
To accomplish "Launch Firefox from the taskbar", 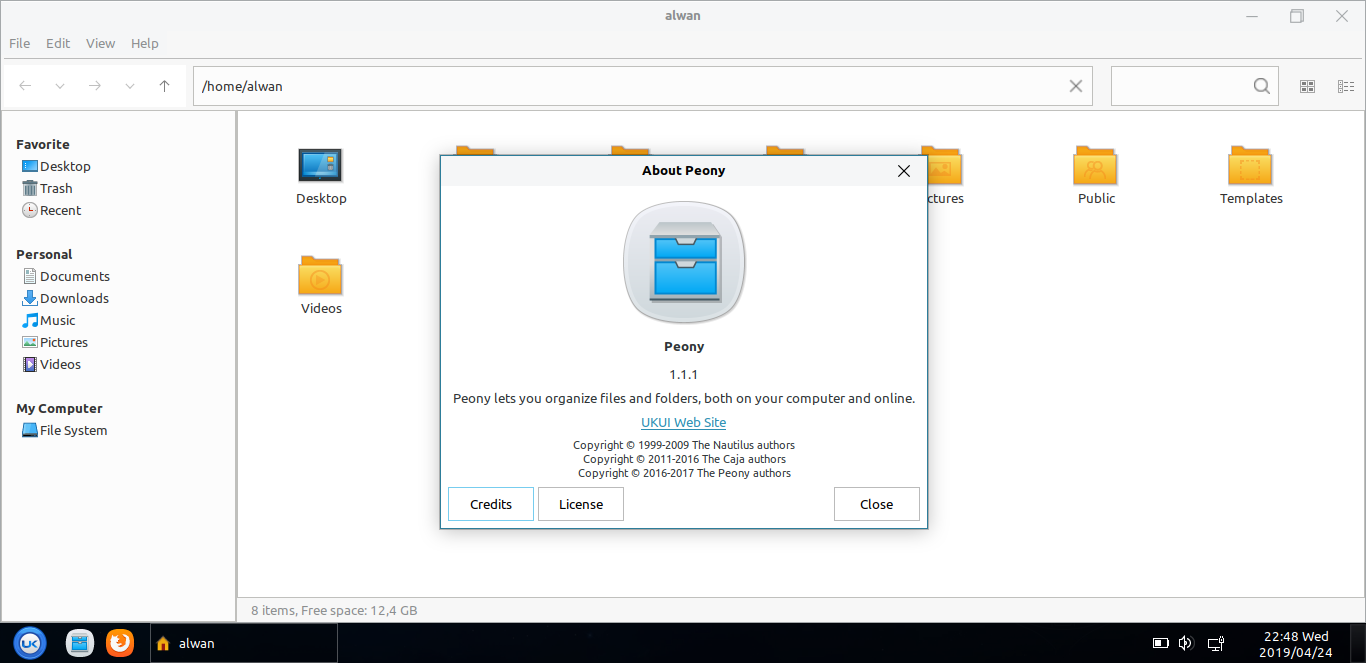I will tap(120, 643).
